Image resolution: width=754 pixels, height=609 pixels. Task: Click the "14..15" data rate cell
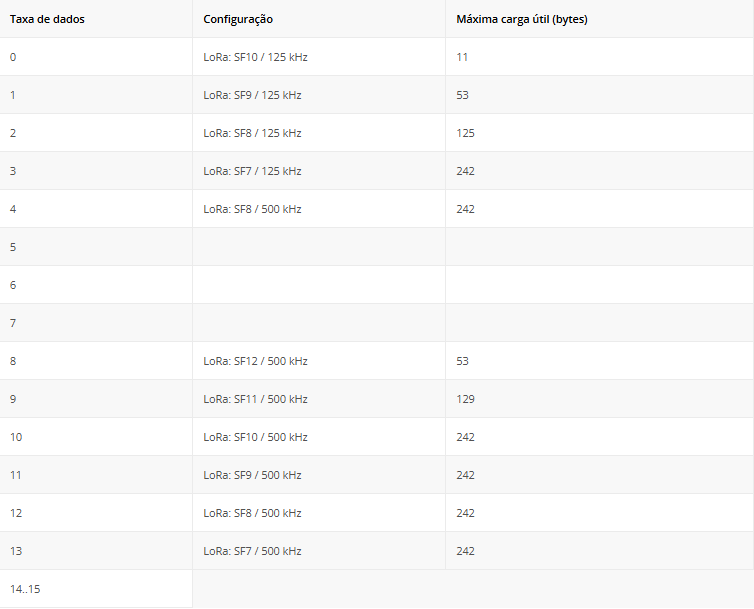(25, 589)
